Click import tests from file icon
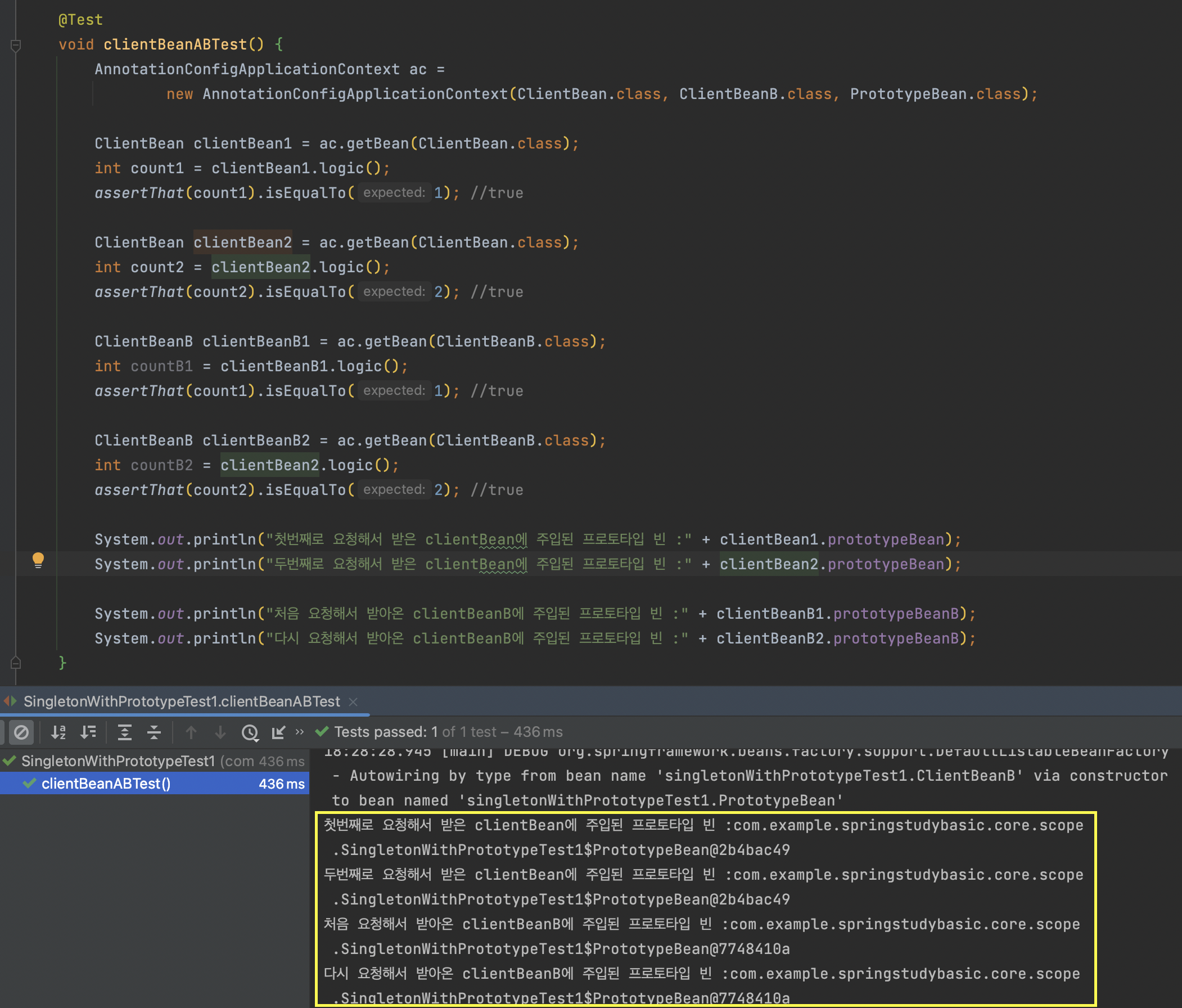 pyautogui.click(x=278, y=732)
